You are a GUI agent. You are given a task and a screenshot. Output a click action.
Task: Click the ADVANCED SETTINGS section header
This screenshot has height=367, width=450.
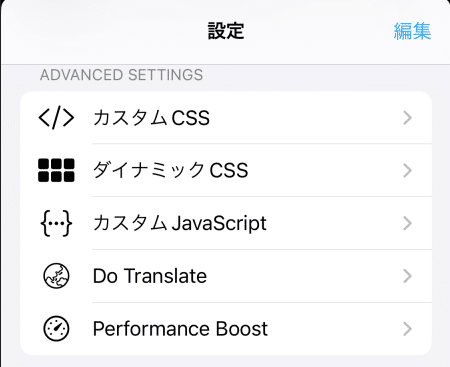(x=121, y=75)
